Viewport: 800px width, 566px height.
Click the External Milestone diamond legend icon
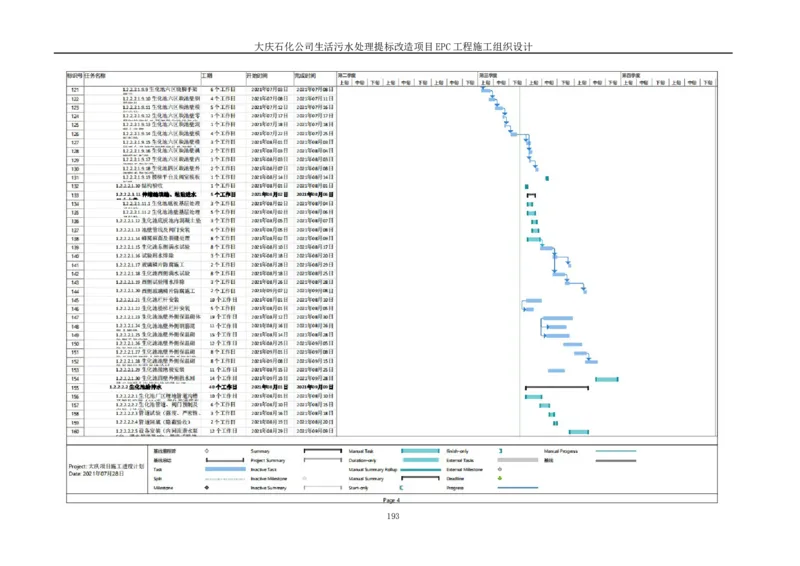[499, 469]
